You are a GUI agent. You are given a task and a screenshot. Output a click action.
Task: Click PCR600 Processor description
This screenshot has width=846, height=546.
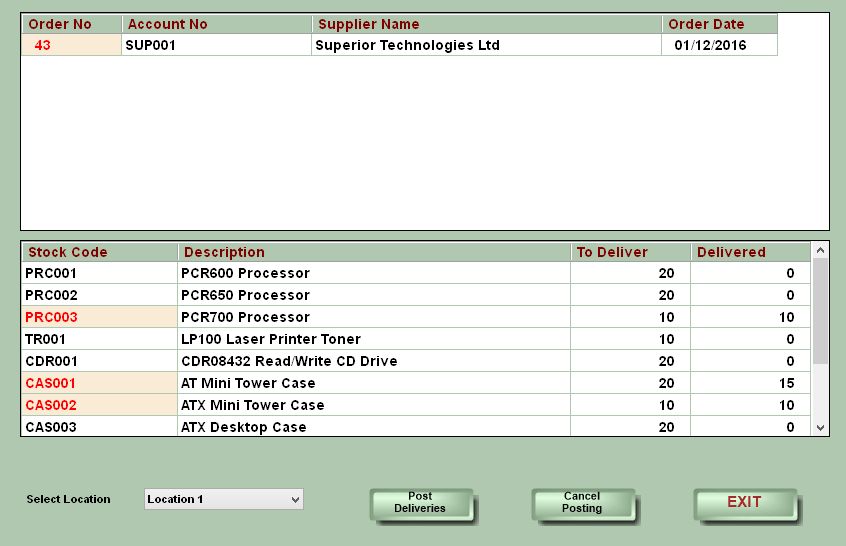(374, 273)
